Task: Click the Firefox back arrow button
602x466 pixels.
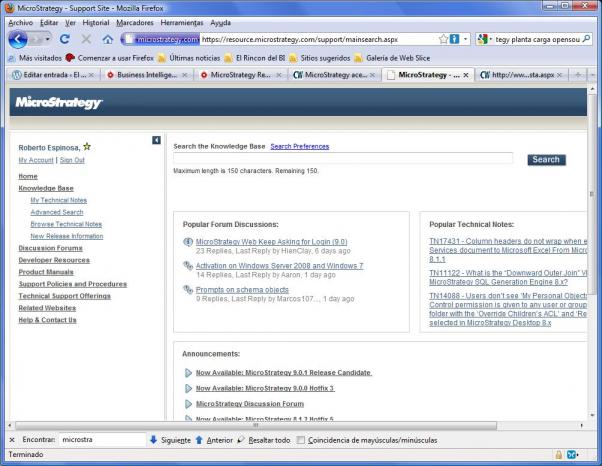Action: tap(18, 39)
